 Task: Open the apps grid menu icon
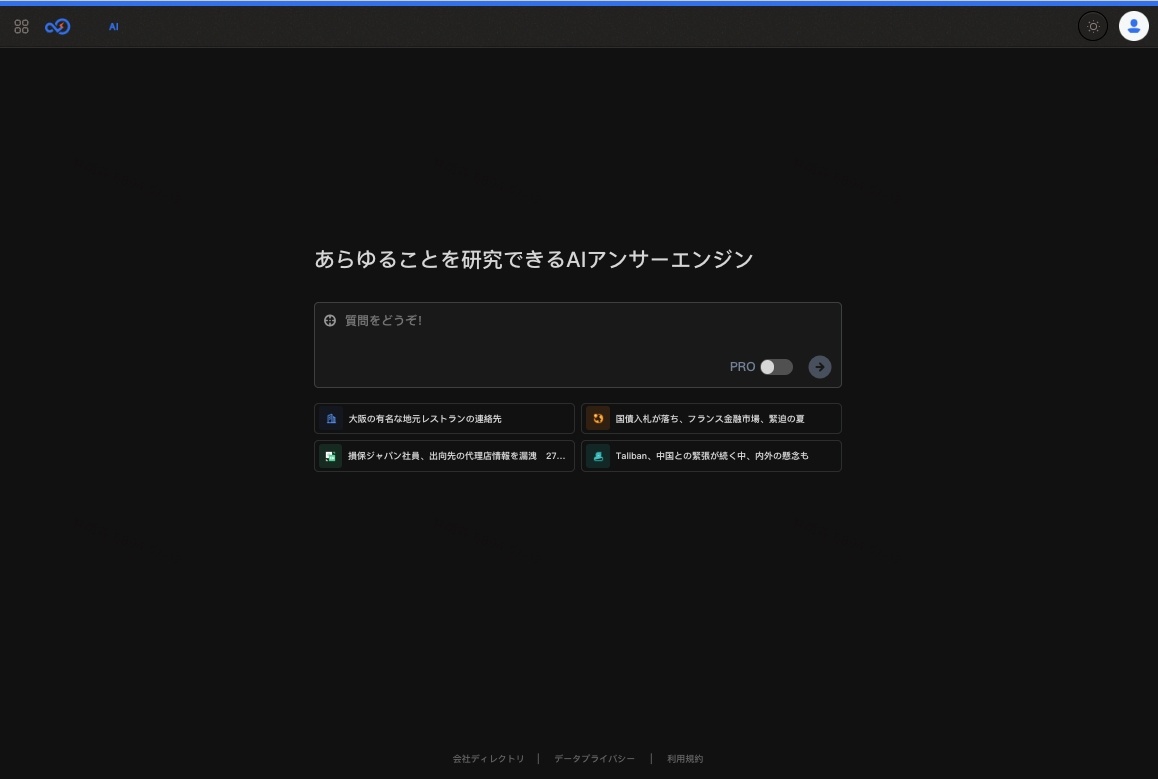pyautogui.click(x=21, y=27)
